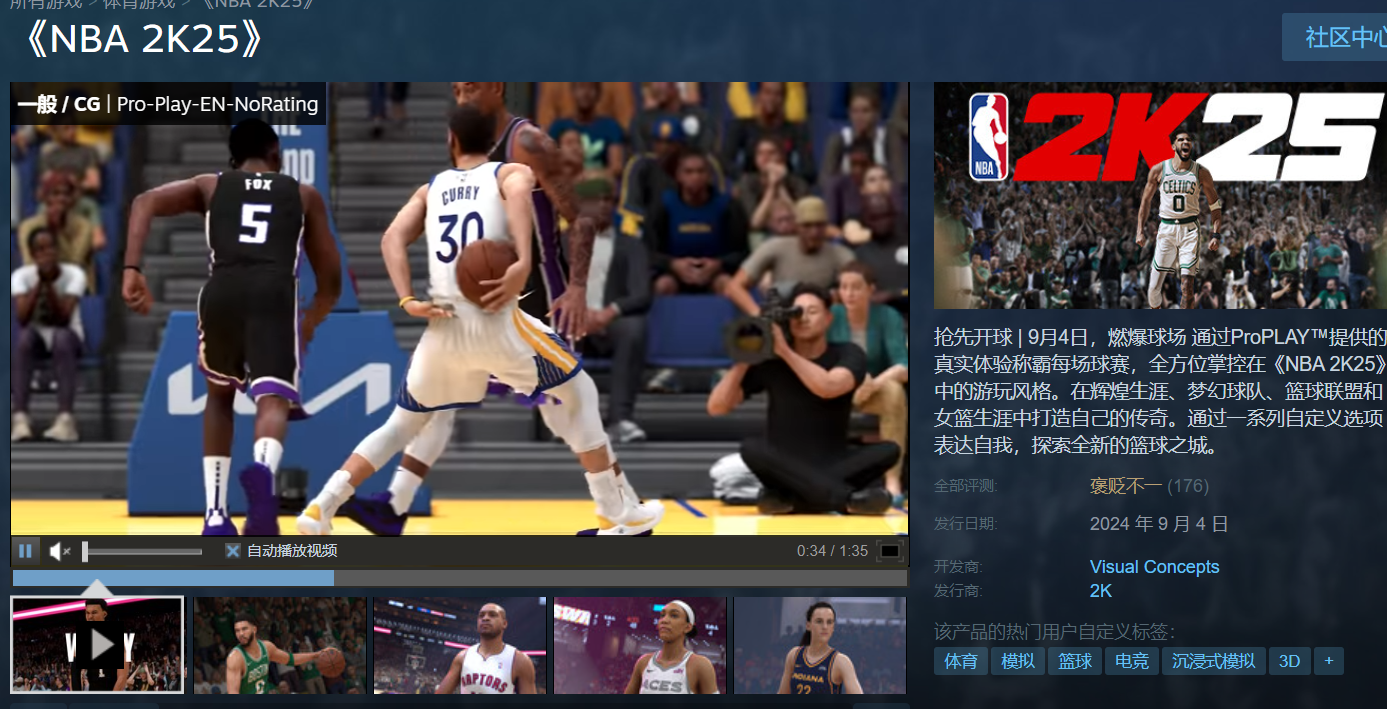
Task: Click the 沉浸式模拟 tag
Action: 1213,661
